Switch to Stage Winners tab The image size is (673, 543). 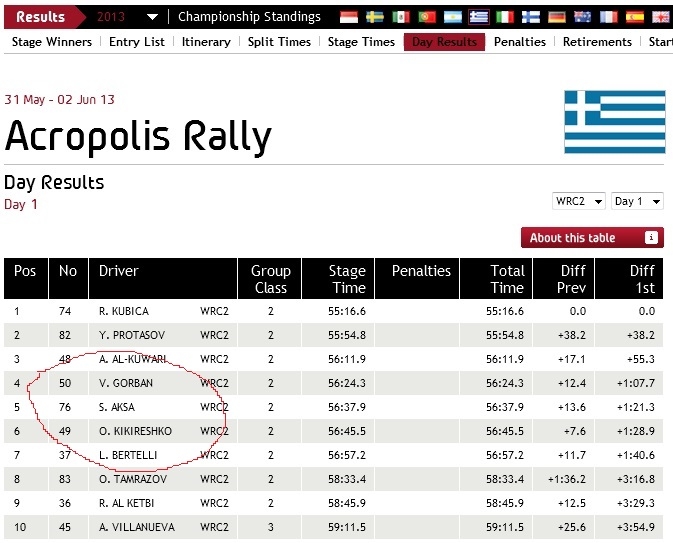coord(50,42)
